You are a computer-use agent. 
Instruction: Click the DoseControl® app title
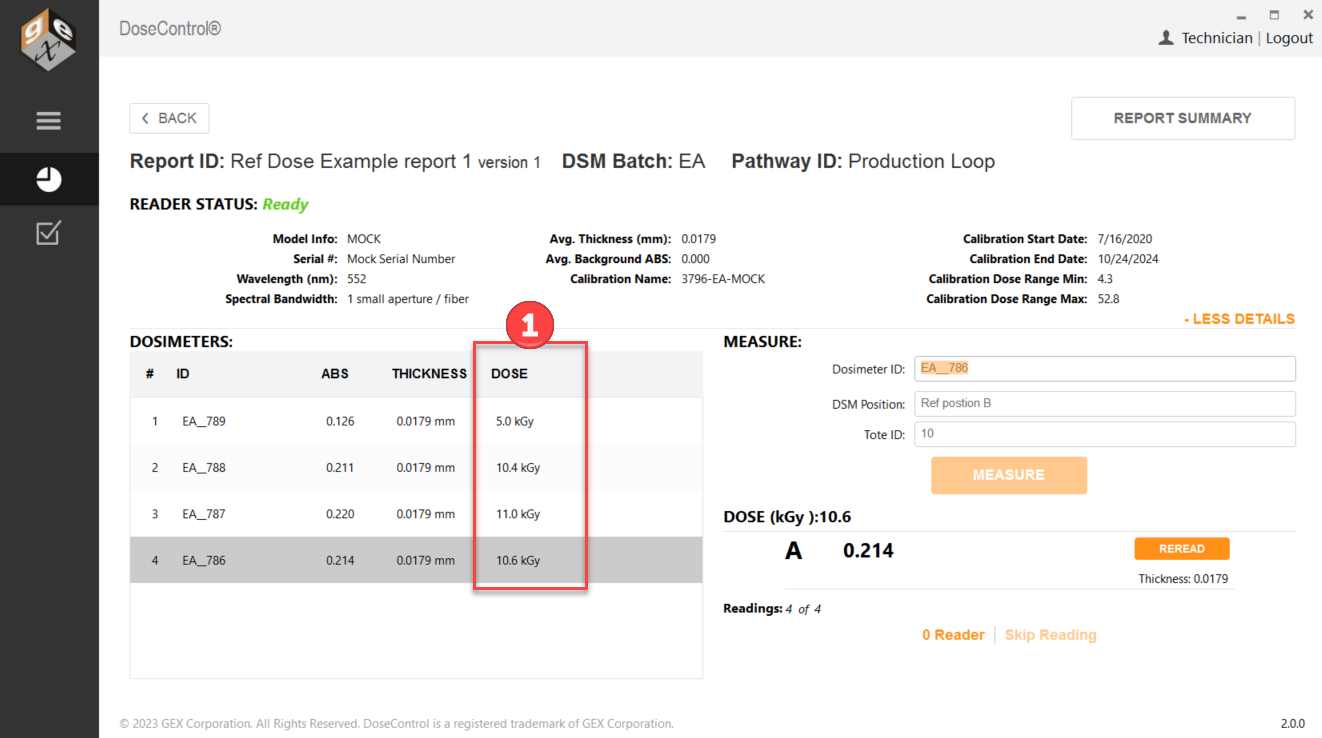pyautogui.click(x=170, y=28)
